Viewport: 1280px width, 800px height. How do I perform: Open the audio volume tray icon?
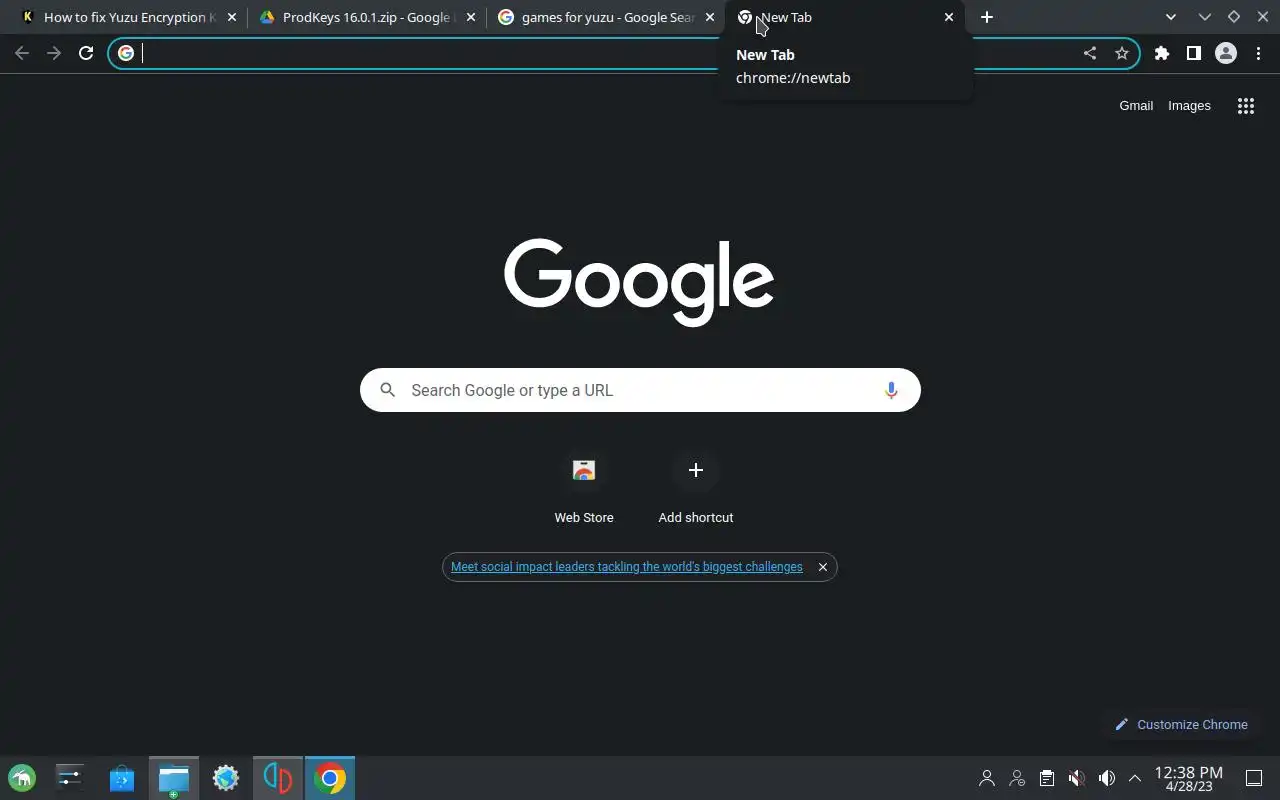pyautogui.click(x=1107, y=778)
